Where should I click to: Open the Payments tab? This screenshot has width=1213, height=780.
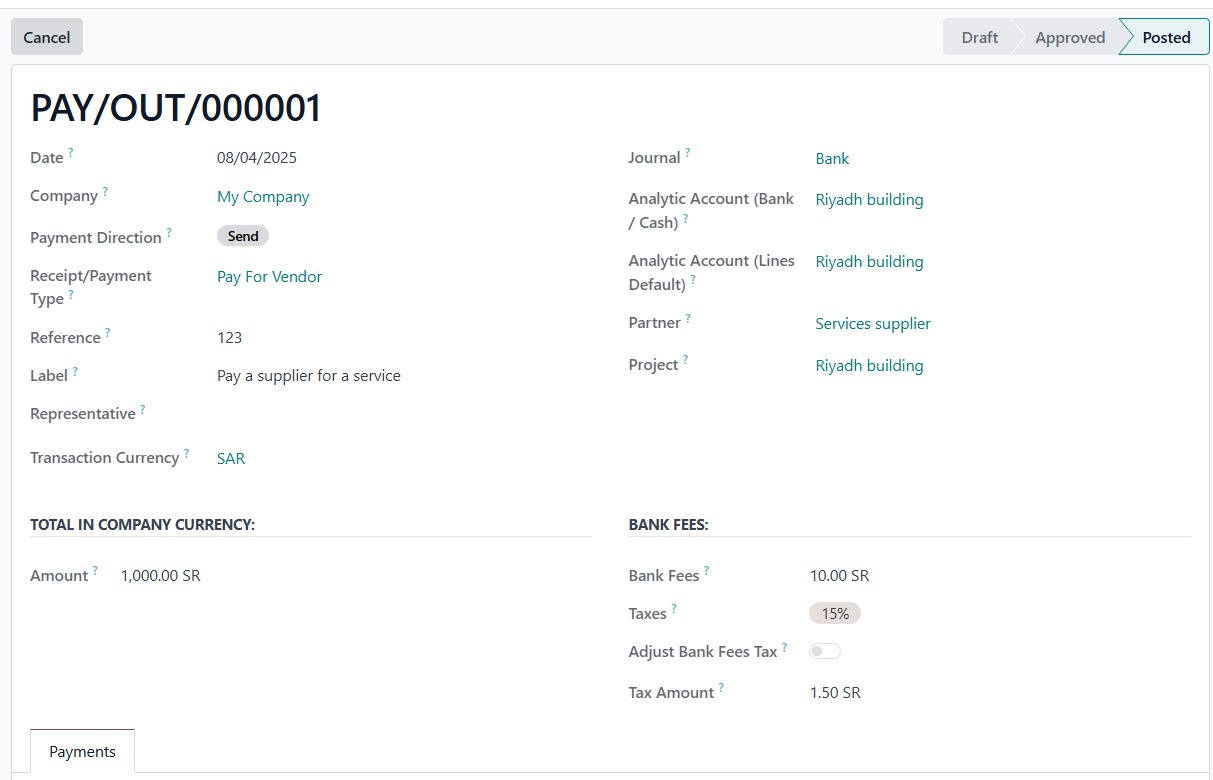coord(82,752)
